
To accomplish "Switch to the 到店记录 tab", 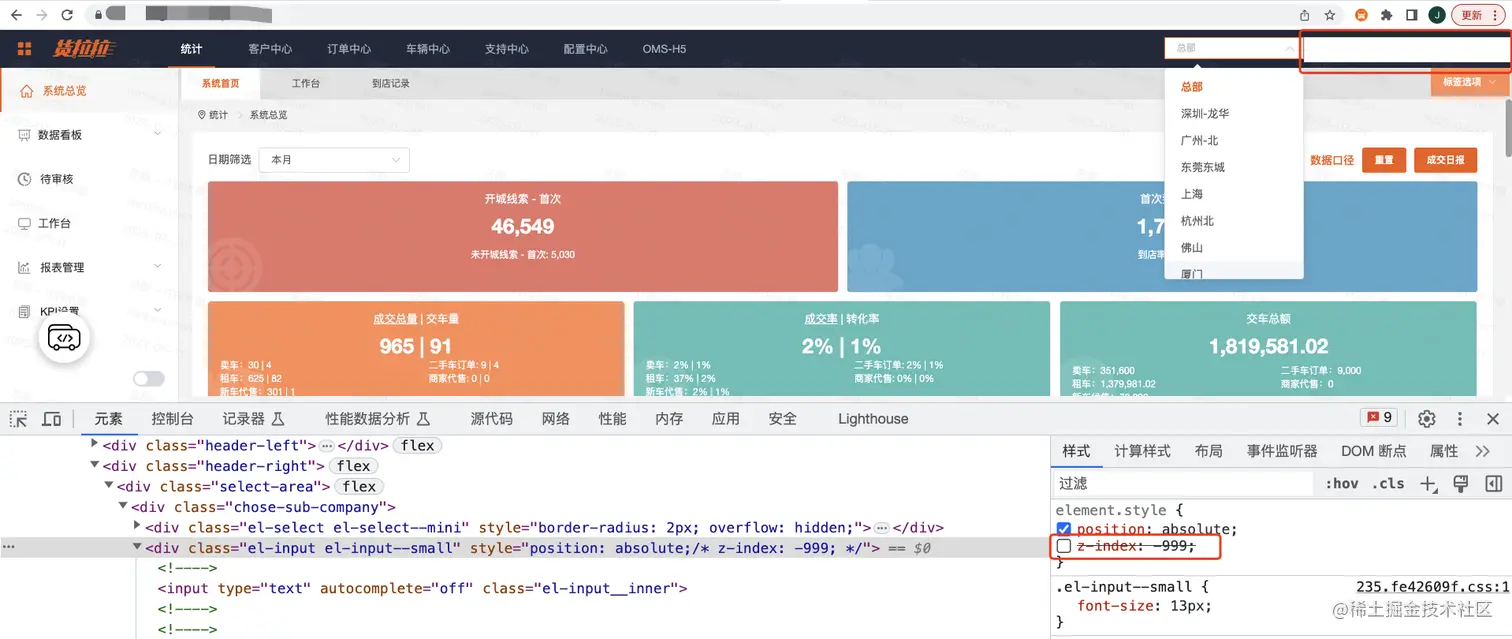I will [391, 84].
